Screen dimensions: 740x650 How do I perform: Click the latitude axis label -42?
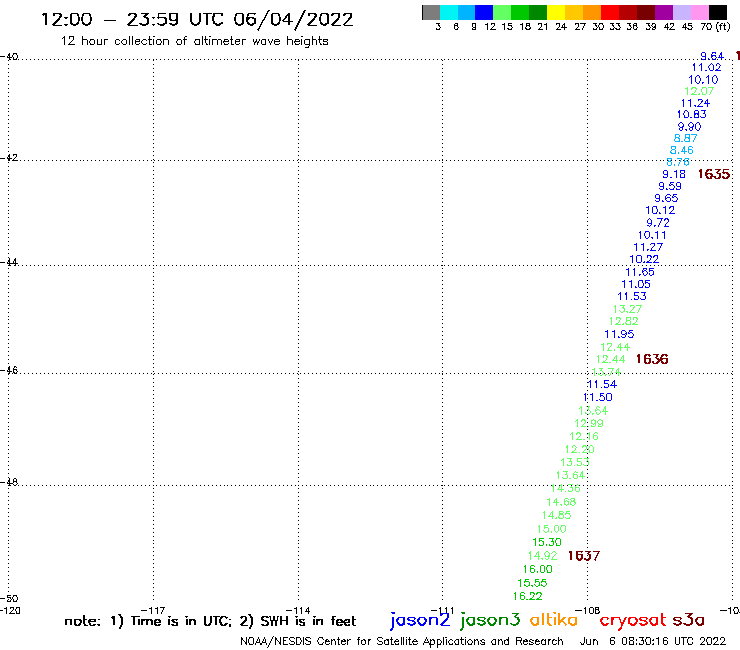pyautogui.click(x=9, y=158)
